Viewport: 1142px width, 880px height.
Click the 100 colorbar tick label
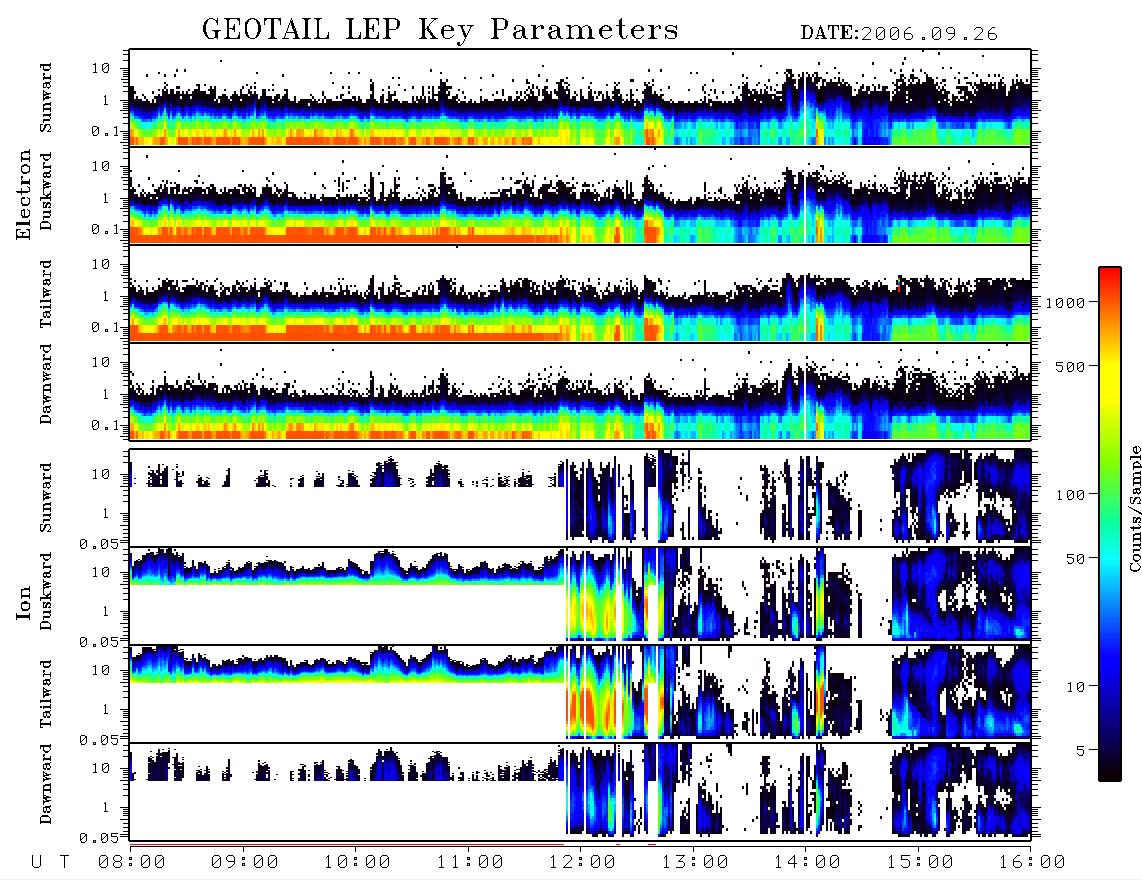tap(1070, 495)
